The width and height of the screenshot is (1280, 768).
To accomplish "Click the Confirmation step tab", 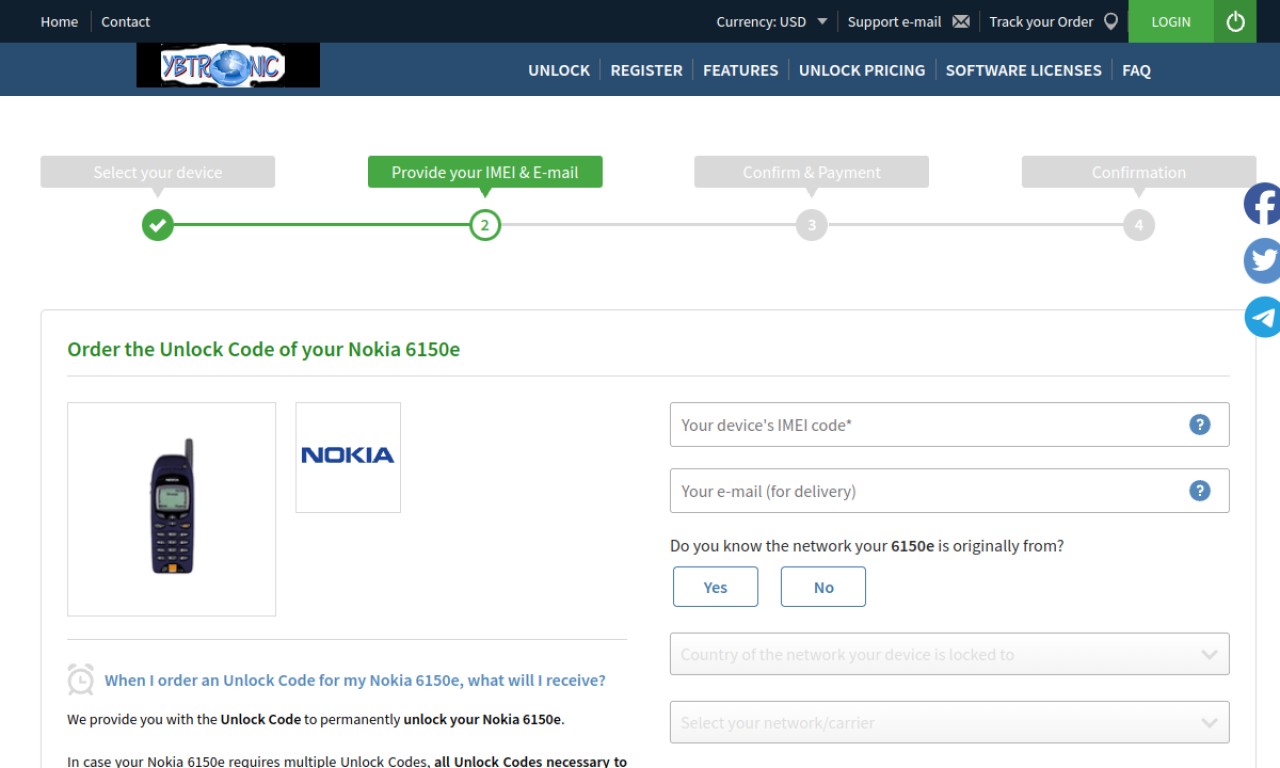I will point(1138,172).
